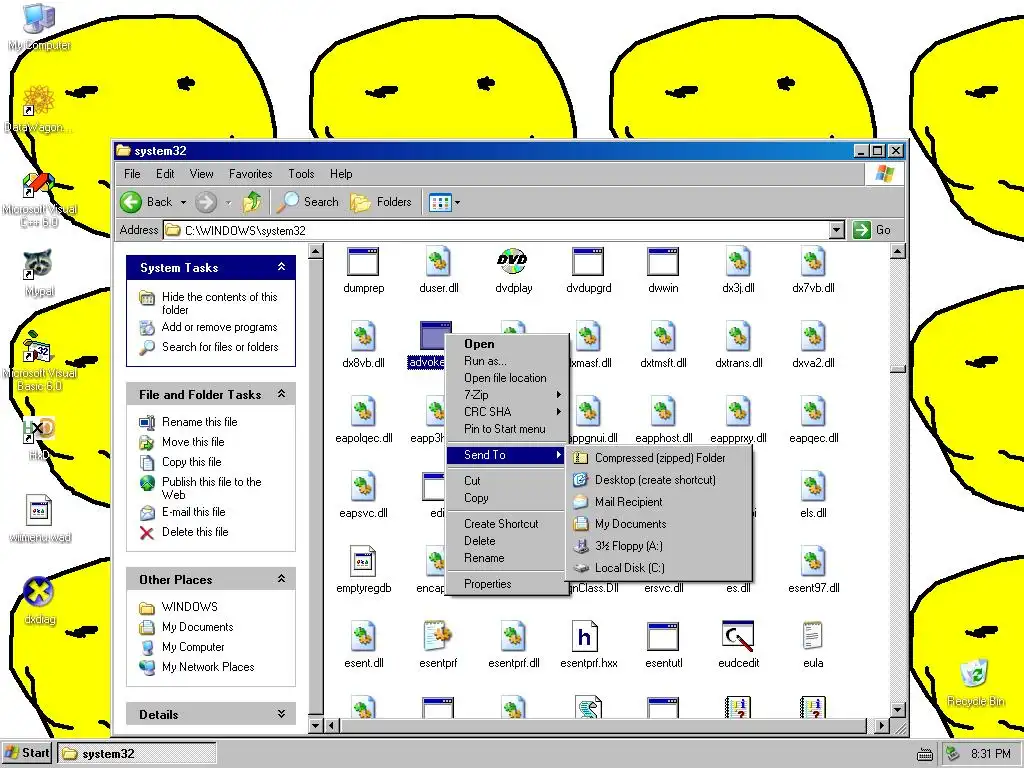Select the dx3j.dll file icon
The height and width of the screenshot is (768, 1024).
point(738,262)
